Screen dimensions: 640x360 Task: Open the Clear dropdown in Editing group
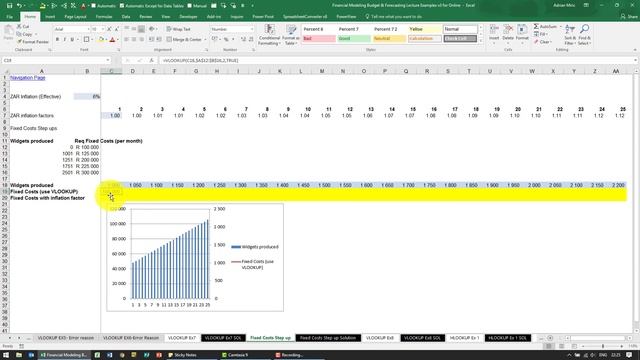(543, 42)
